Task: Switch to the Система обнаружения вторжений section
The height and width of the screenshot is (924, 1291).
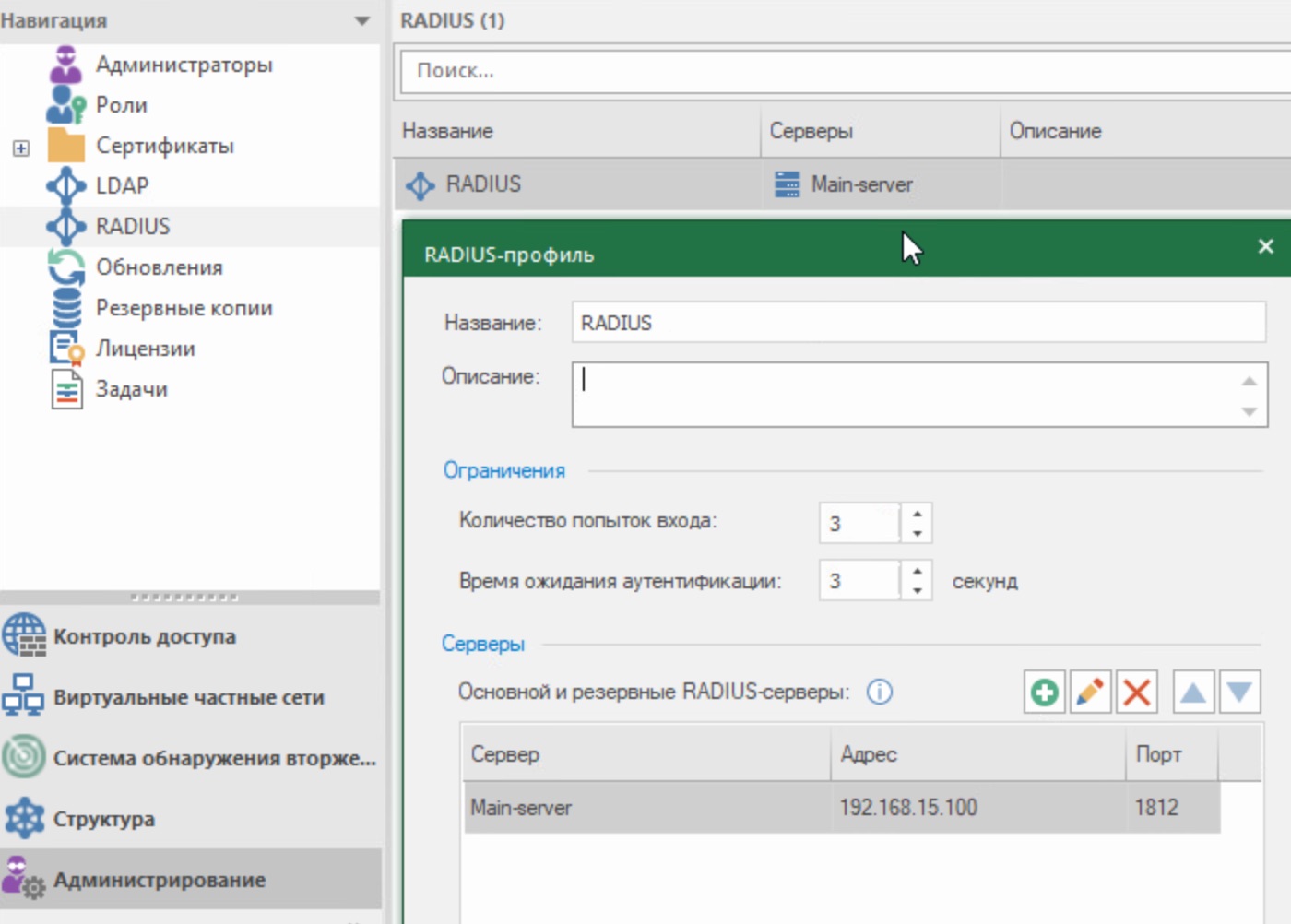Action: pos(191,757)
